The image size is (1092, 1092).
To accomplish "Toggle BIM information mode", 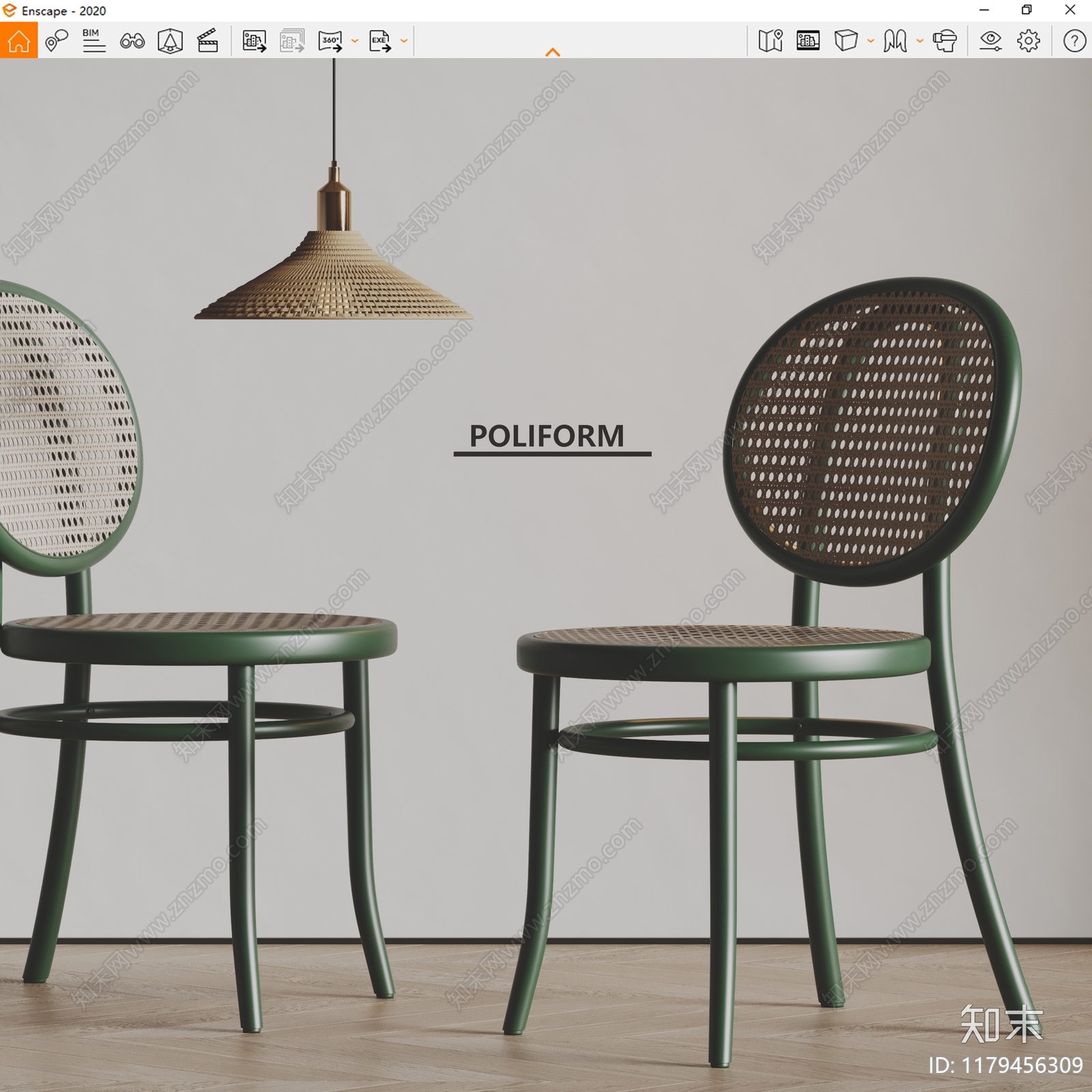I will (x=94, y=41).
